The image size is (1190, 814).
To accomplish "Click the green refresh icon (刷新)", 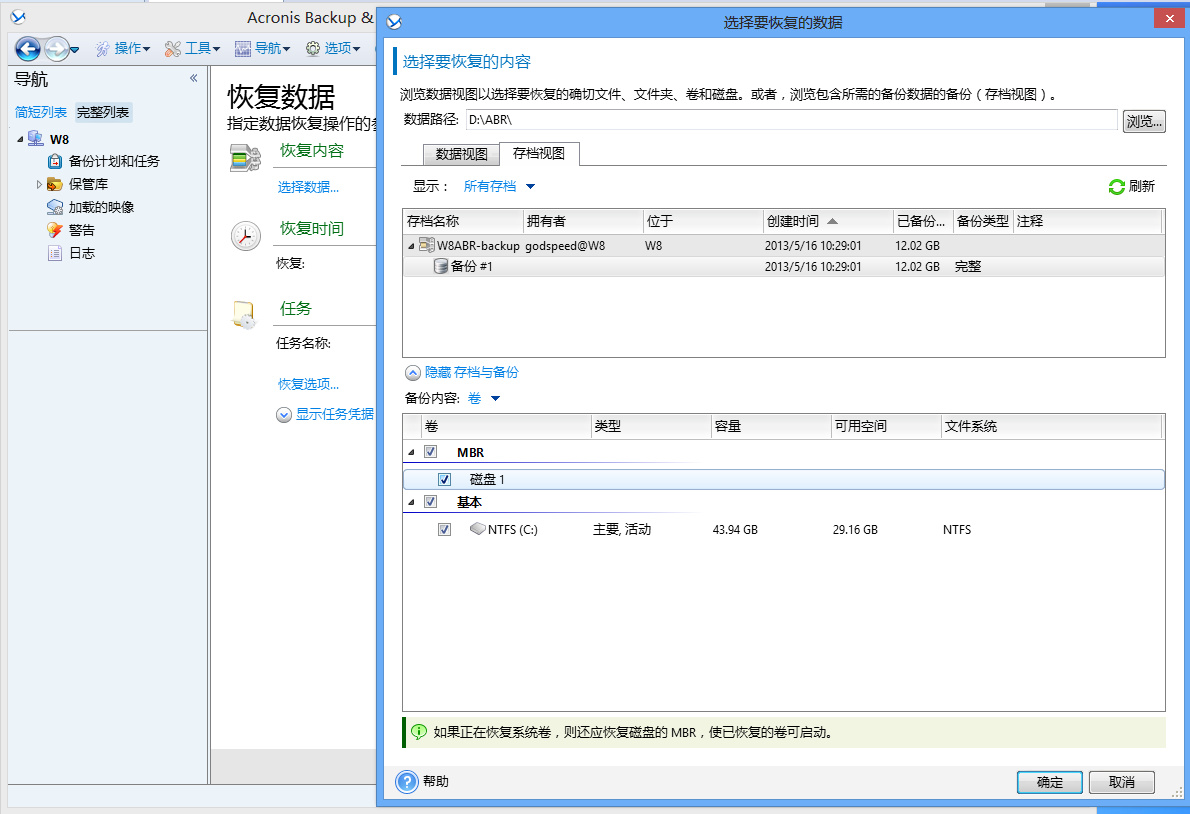I will [x=1116, y=187].
